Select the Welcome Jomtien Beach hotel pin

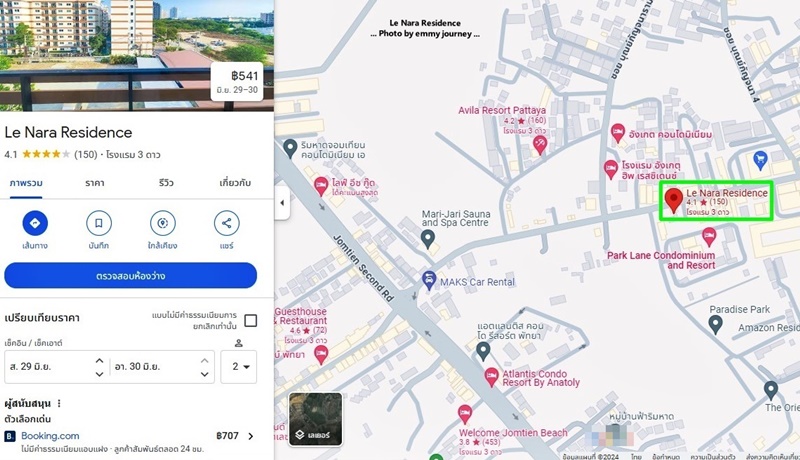(x=464, y=414)
